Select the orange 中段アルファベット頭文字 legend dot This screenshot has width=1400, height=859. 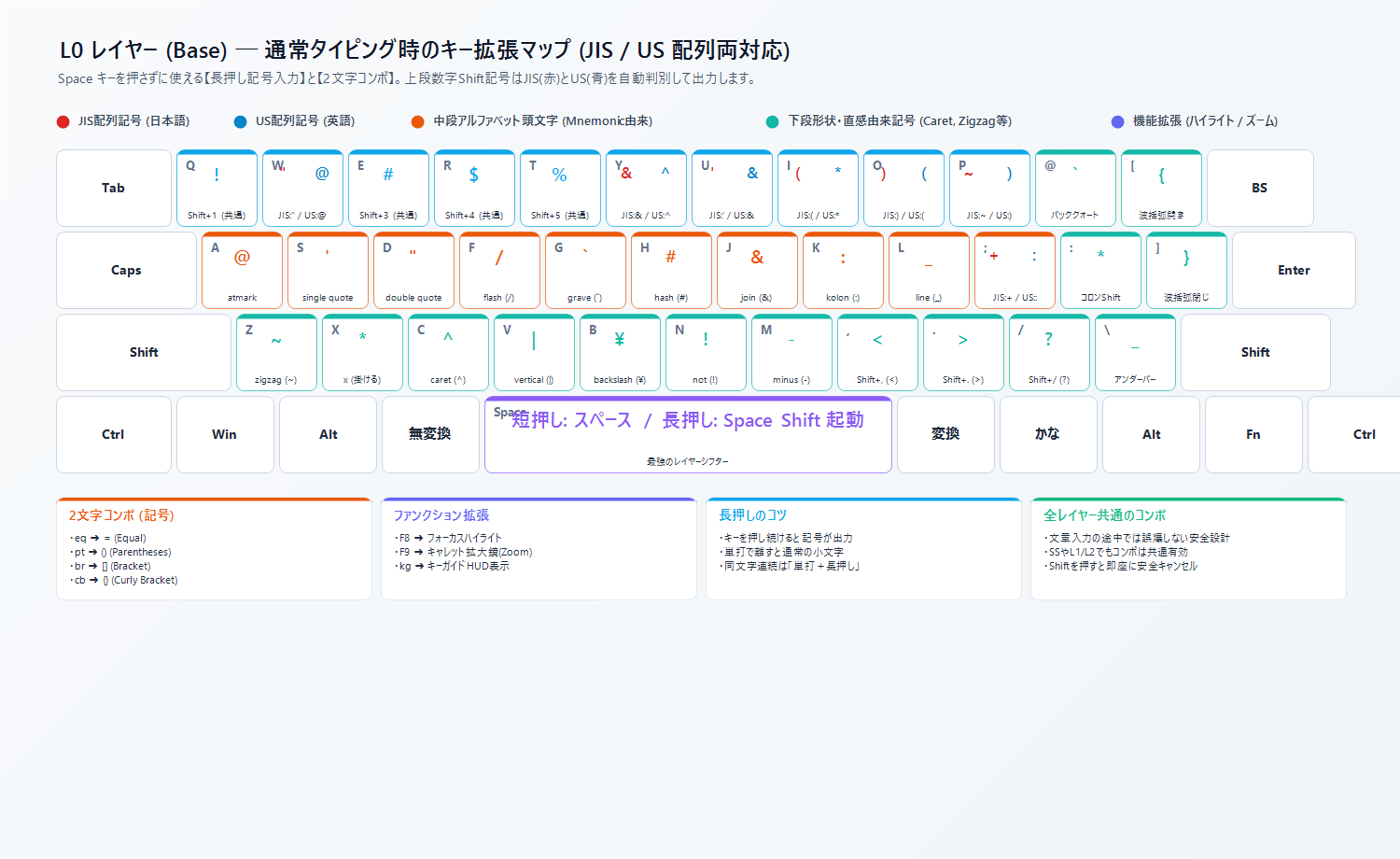(418, 121)
